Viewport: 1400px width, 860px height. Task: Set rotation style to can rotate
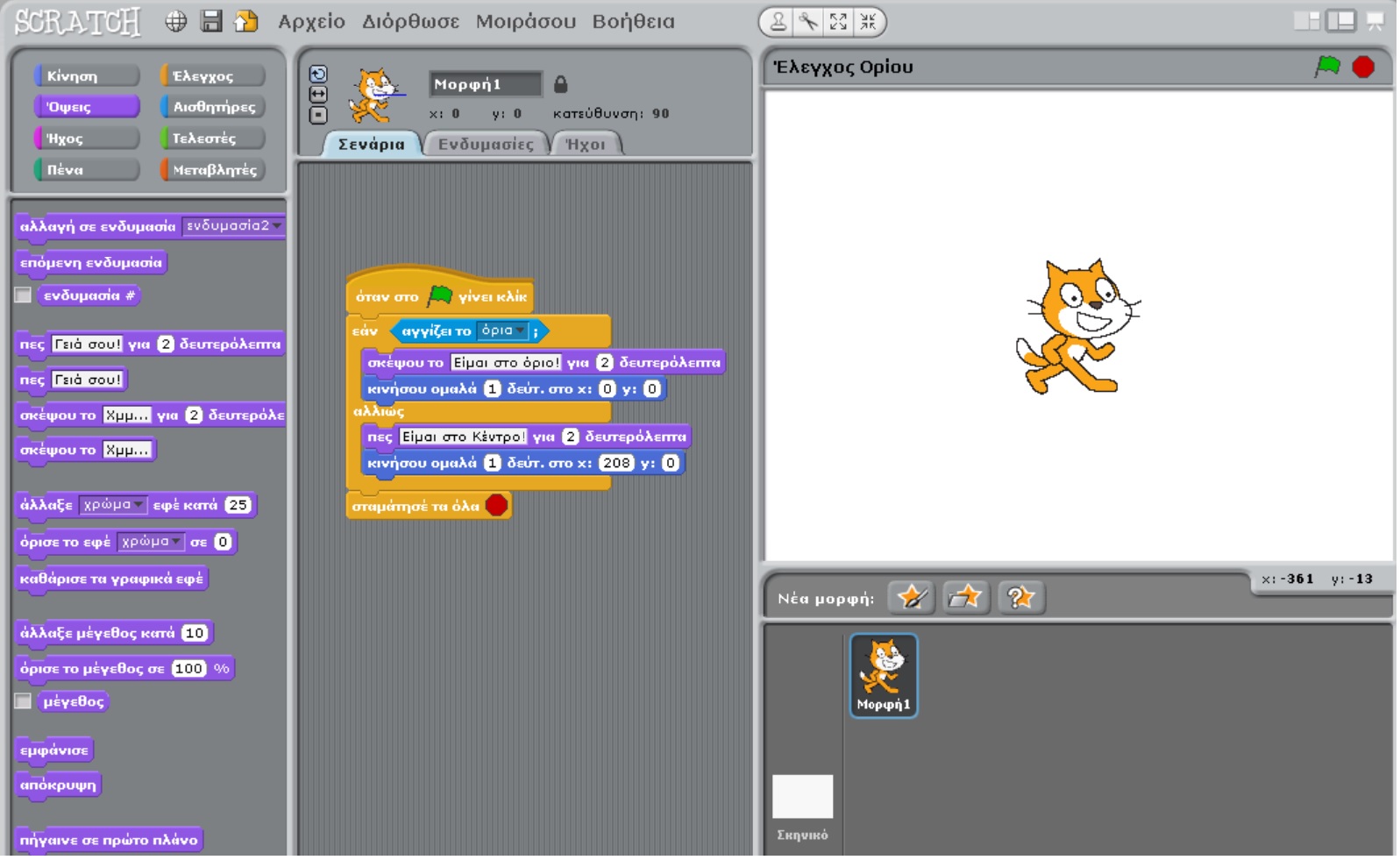click(x=318, y=75)
